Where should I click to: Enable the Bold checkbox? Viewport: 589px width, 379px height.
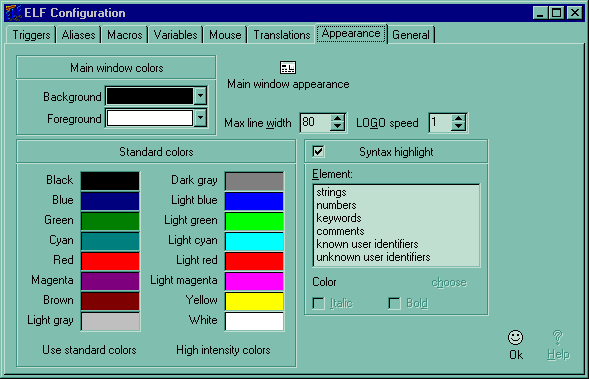394,303
